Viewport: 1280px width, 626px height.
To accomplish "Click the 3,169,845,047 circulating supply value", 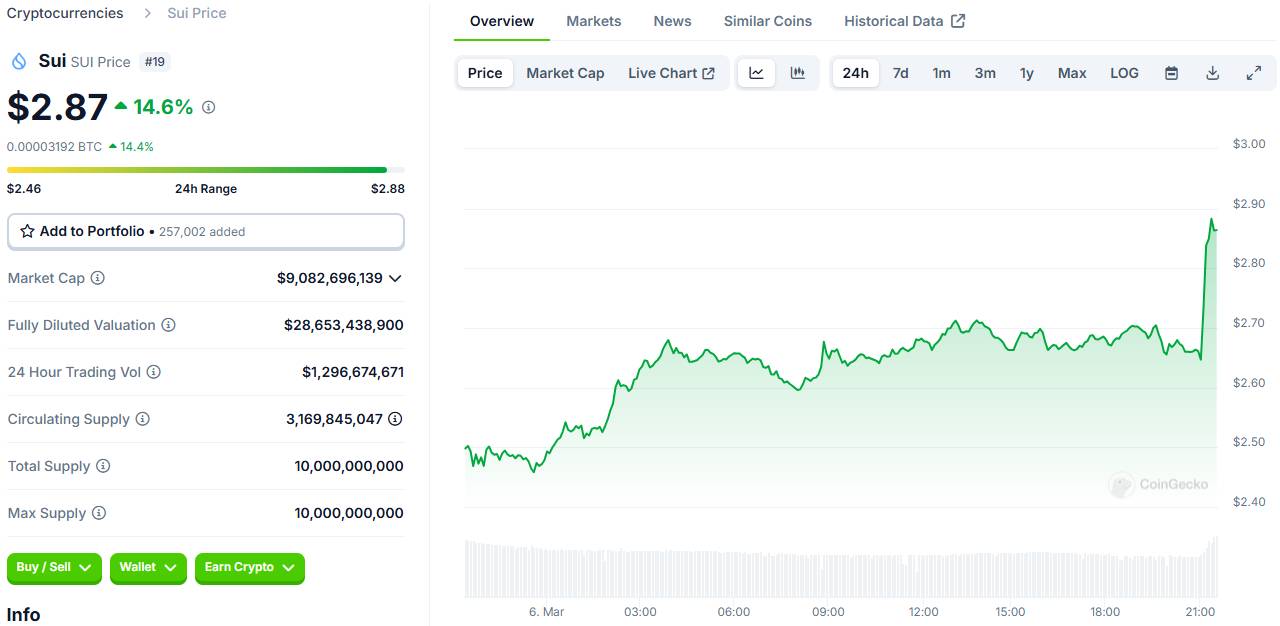I will pos(334,419).
